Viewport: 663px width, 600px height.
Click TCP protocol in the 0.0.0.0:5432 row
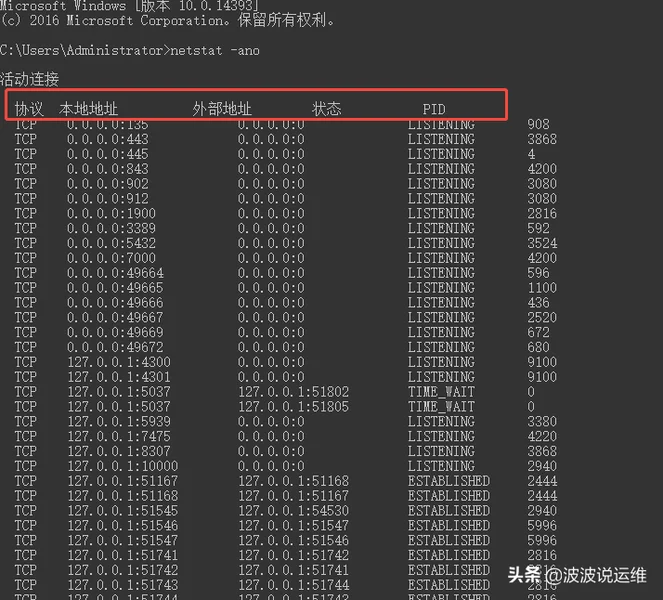tap(26, 243)
